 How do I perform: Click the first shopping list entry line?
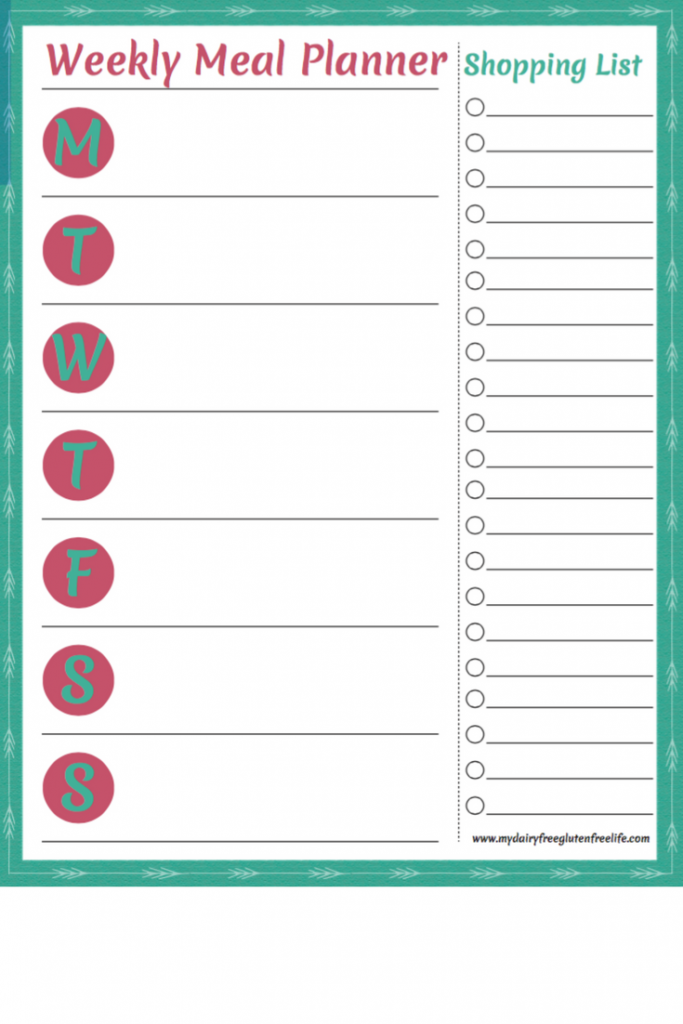[569, 108]
